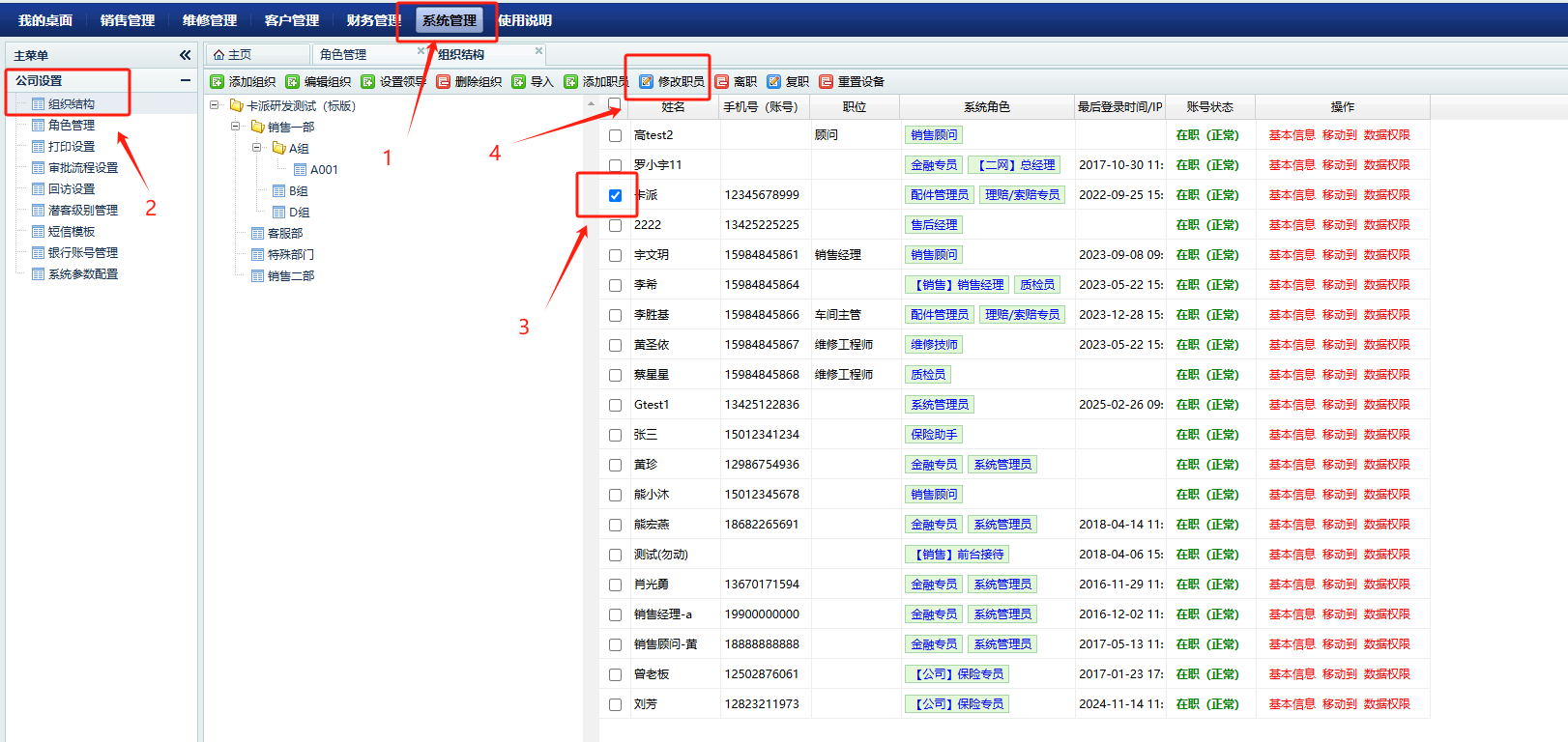Click the 添加组织 toolbar icon
The width and height of the screenshot is (1568, 742).
[218, 82]
